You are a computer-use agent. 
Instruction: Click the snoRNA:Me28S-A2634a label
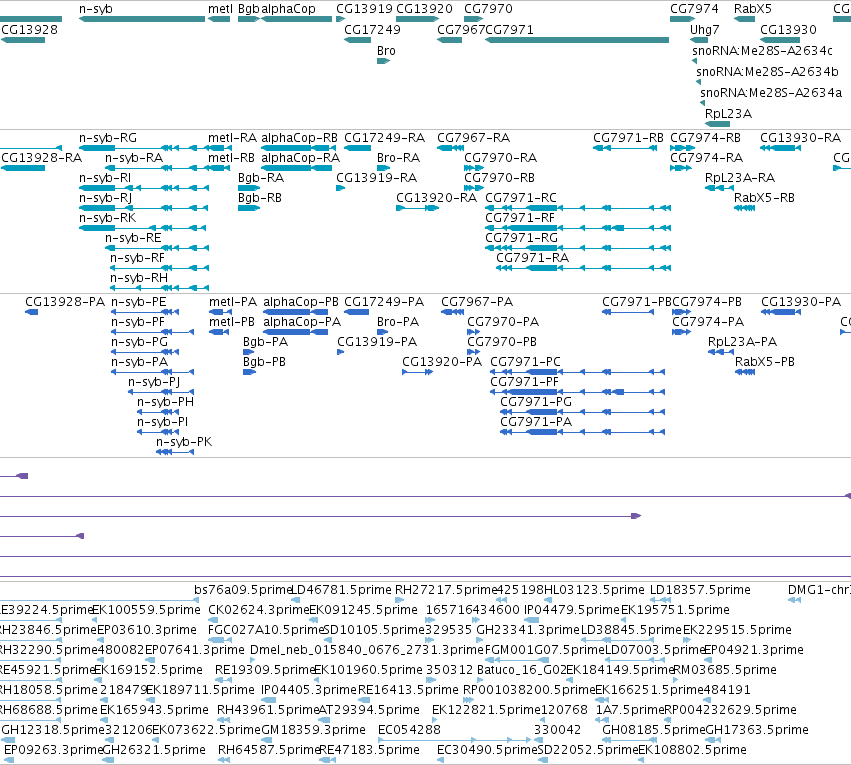(x=771, y=93)
